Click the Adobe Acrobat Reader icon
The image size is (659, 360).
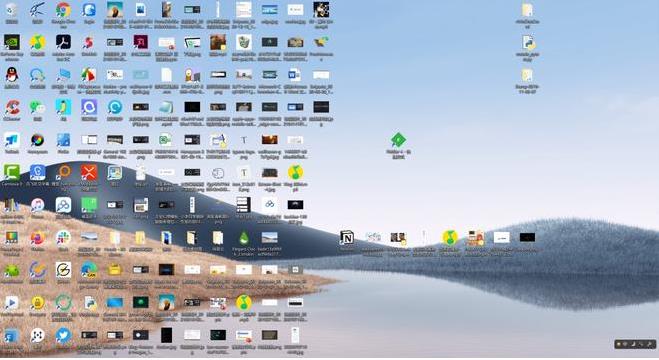click(63, 42)
